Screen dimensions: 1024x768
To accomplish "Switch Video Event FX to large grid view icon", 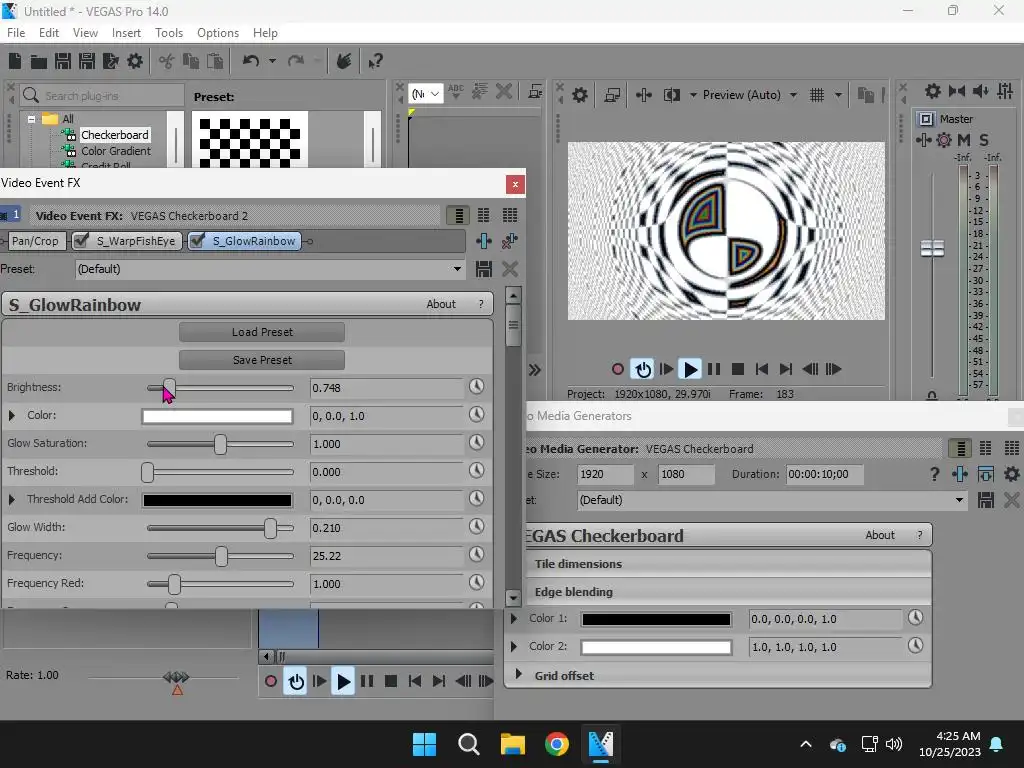I will tap(510, 216).
